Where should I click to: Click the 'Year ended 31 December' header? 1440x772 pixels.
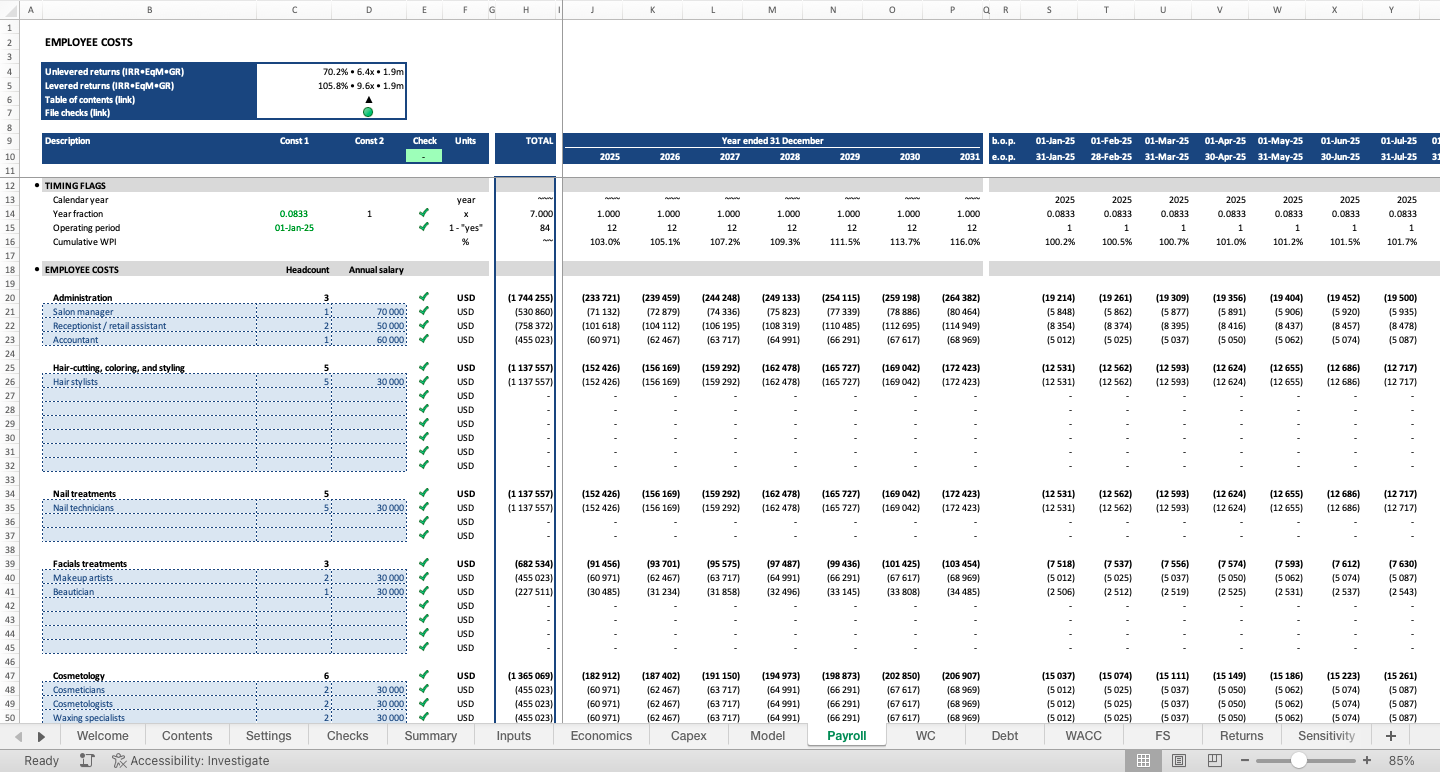click(x=773, y=141)
